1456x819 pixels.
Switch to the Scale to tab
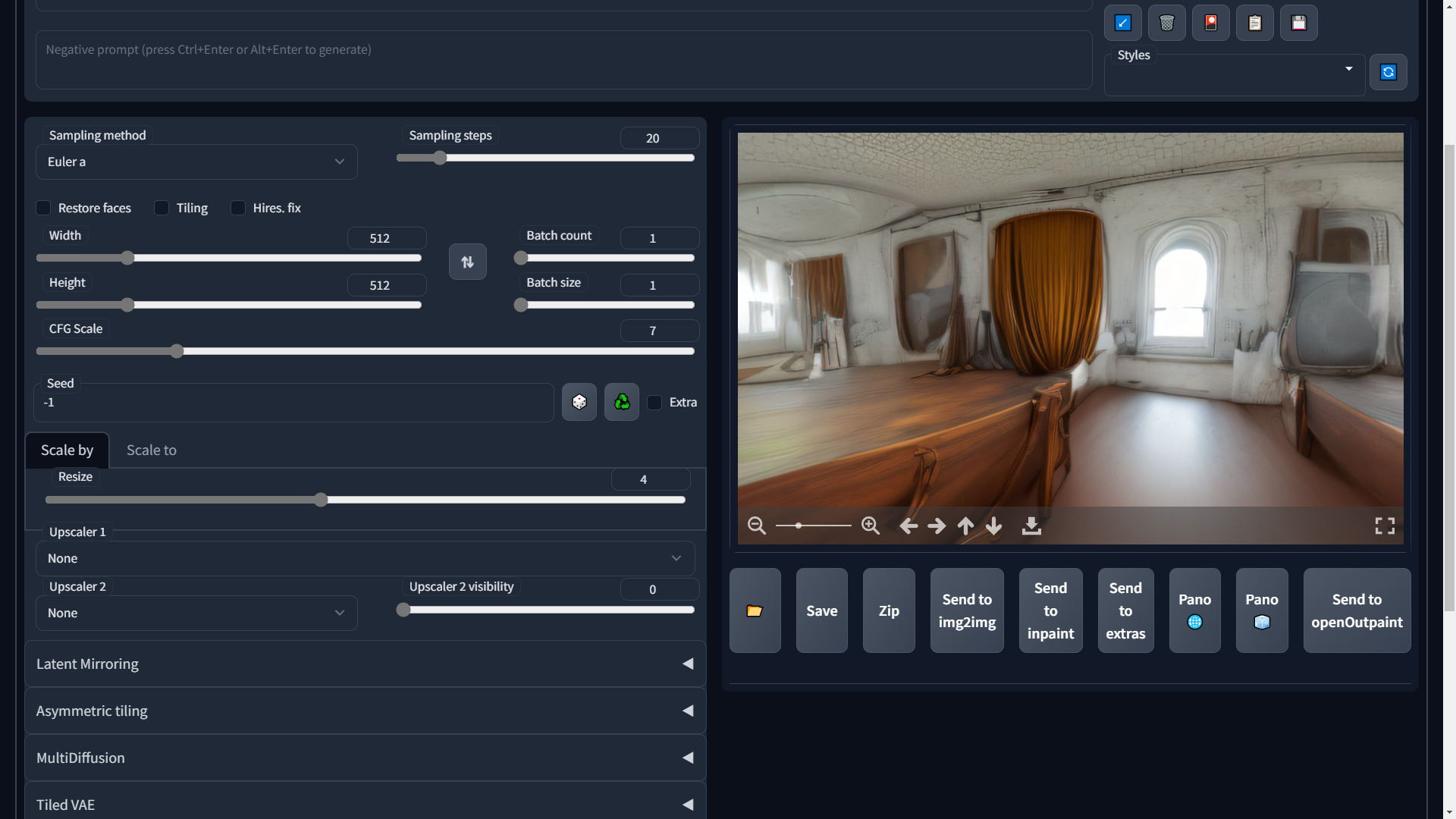[151, 450]
